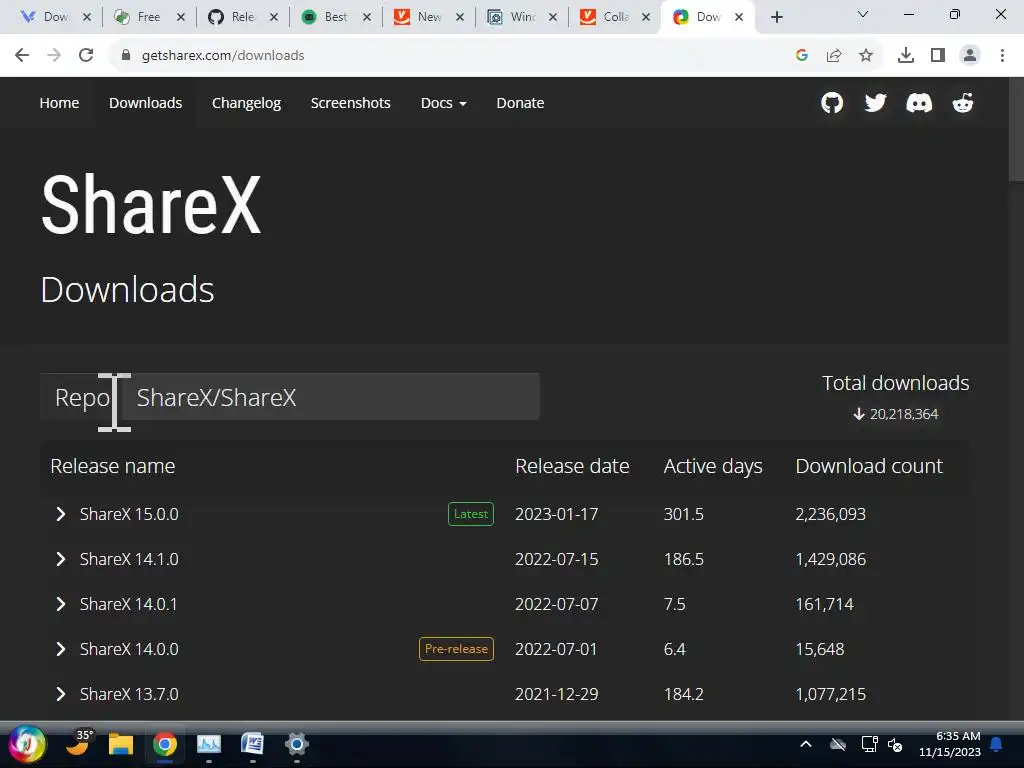Open Chrome profile avatar

[970, 55]
